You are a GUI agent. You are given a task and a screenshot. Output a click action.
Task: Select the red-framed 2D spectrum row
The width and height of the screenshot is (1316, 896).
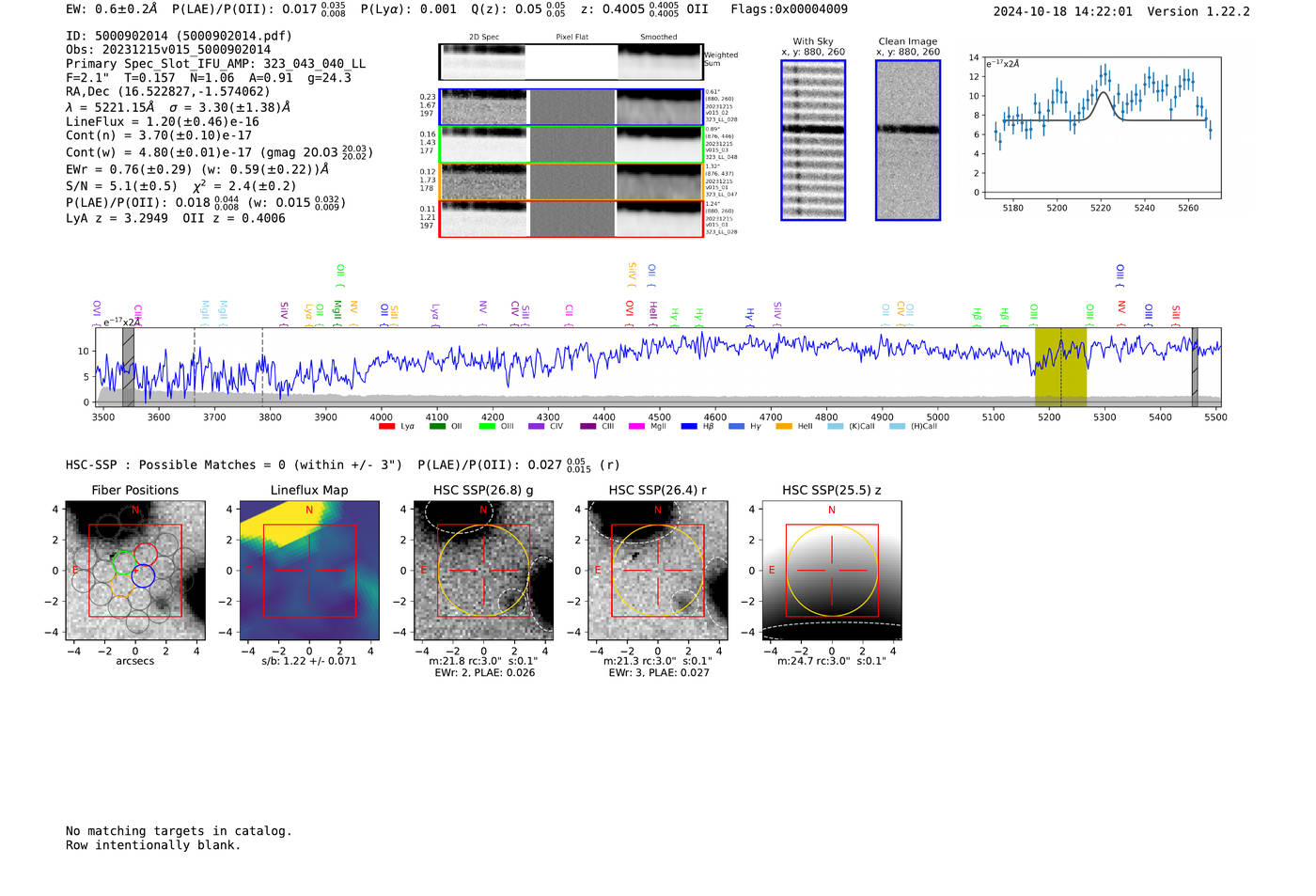point(572,218)
